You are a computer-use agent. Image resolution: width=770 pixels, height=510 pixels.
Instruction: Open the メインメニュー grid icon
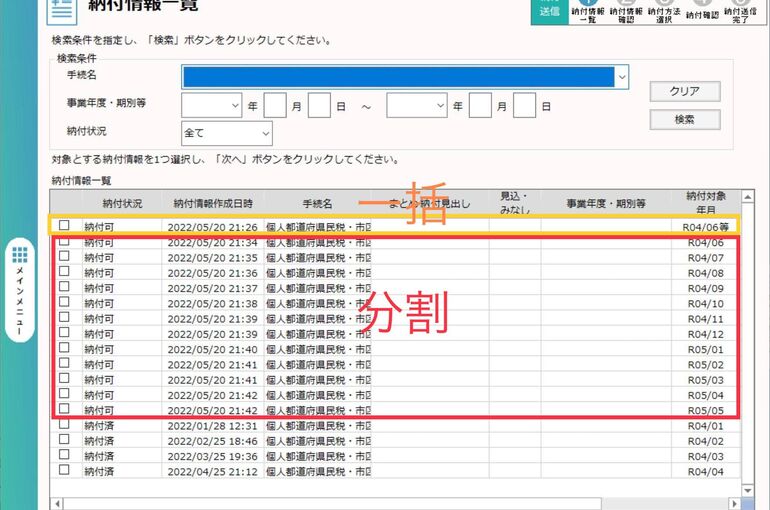click(19, 257)
